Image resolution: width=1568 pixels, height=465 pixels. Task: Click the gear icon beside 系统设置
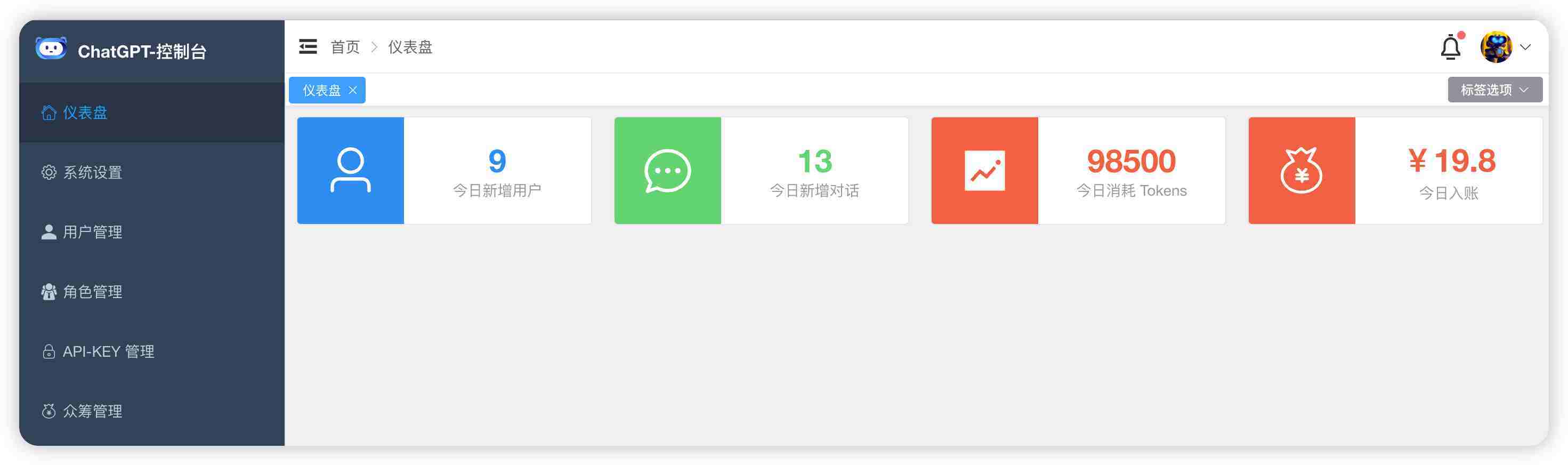pos(49,172)
